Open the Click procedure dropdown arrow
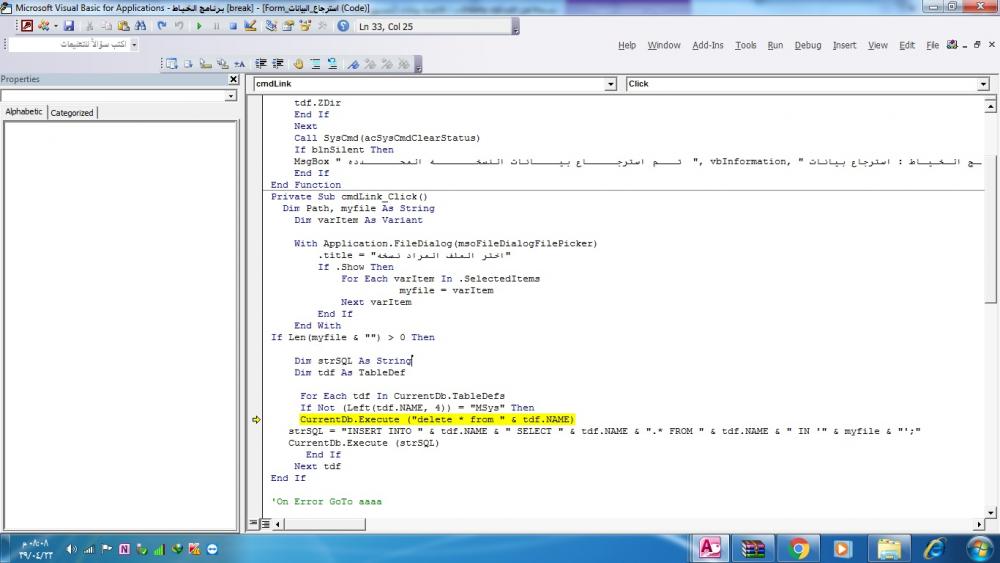 pyautogui.click(x=983, y=84)
